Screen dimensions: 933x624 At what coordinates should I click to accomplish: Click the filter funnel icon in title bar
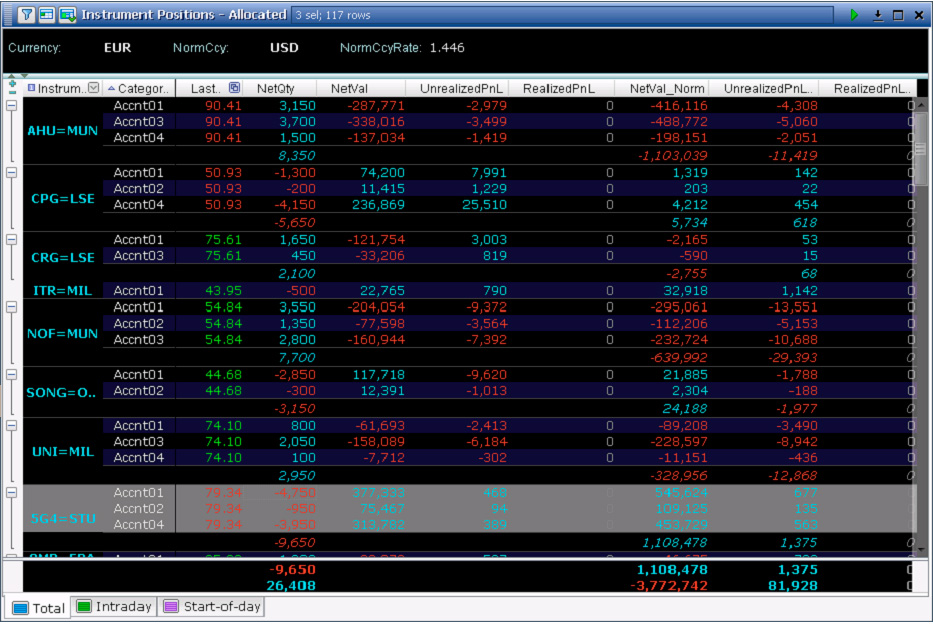pos(27,15)
